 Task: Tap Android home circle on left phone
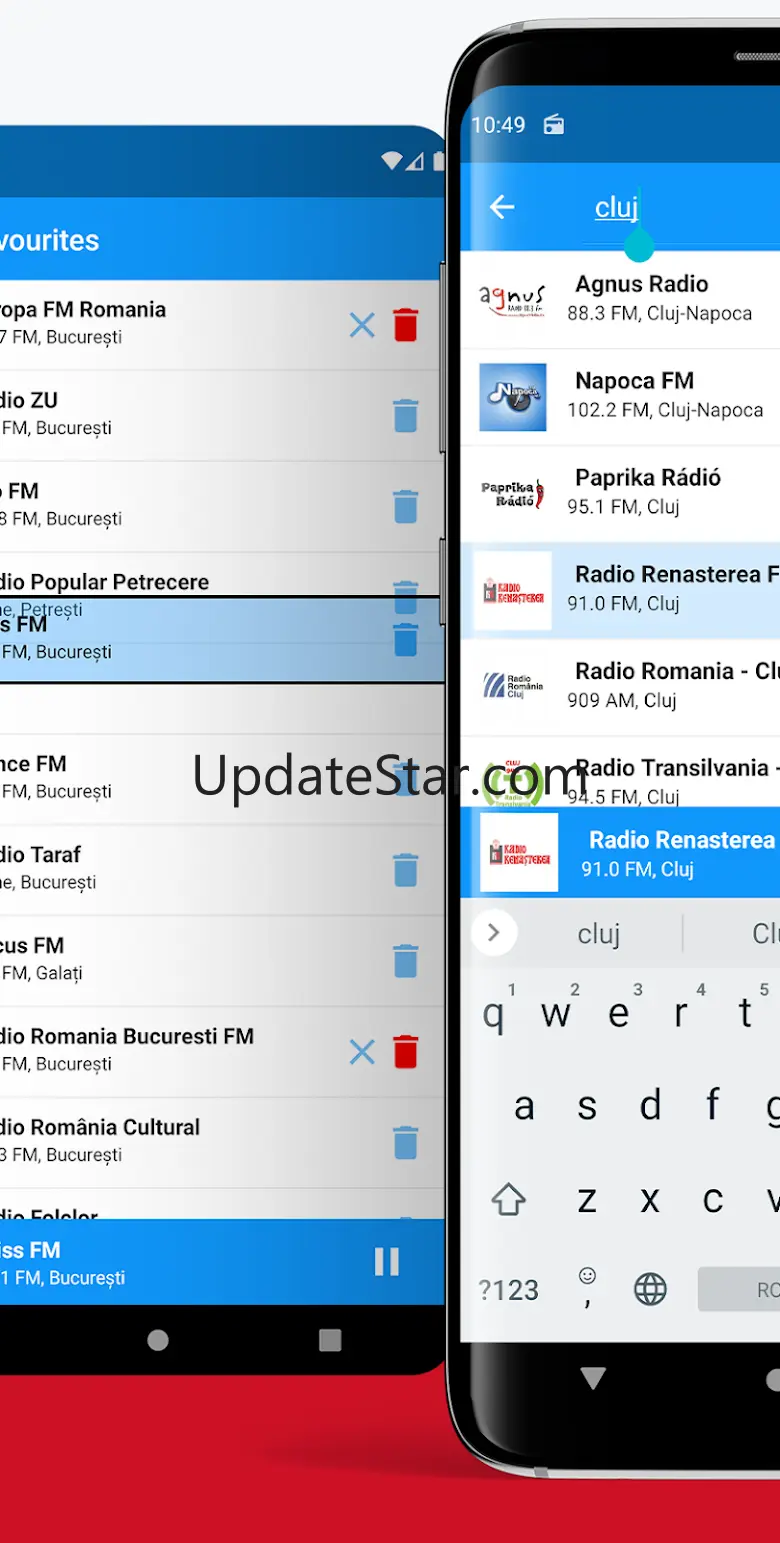158,1340
